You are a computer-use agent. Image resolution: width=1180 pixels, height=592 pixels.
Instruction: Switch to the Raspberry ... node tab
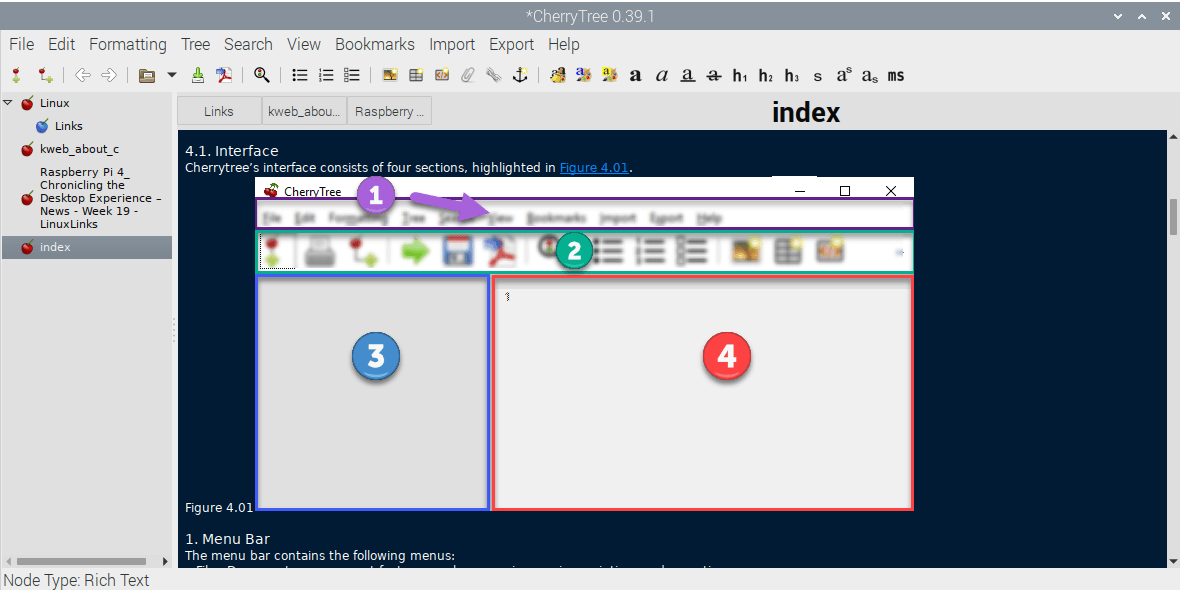point(389,111)
